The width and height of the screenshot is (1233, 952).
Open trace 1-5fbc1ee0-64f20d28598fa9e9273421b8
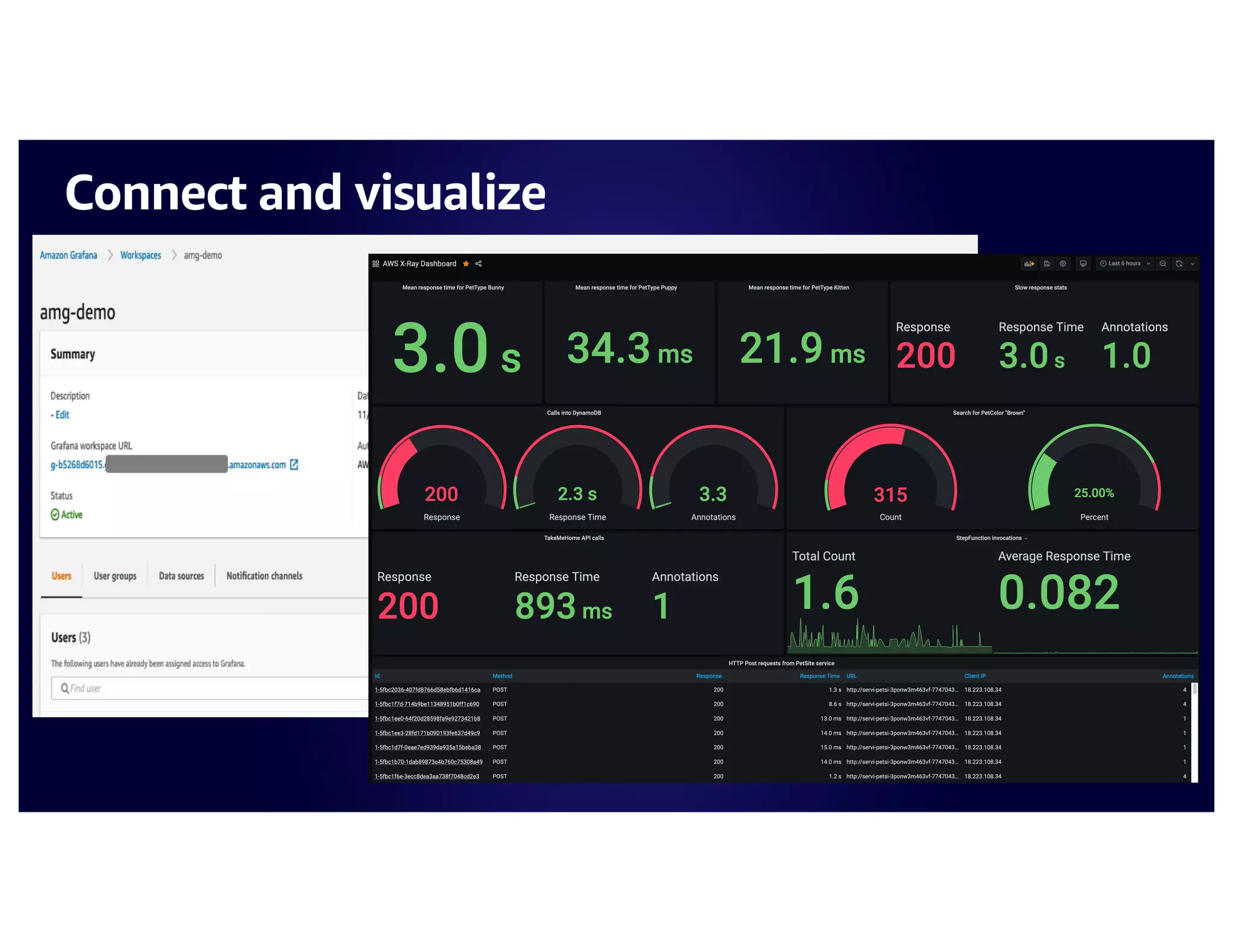coord(427,719)
